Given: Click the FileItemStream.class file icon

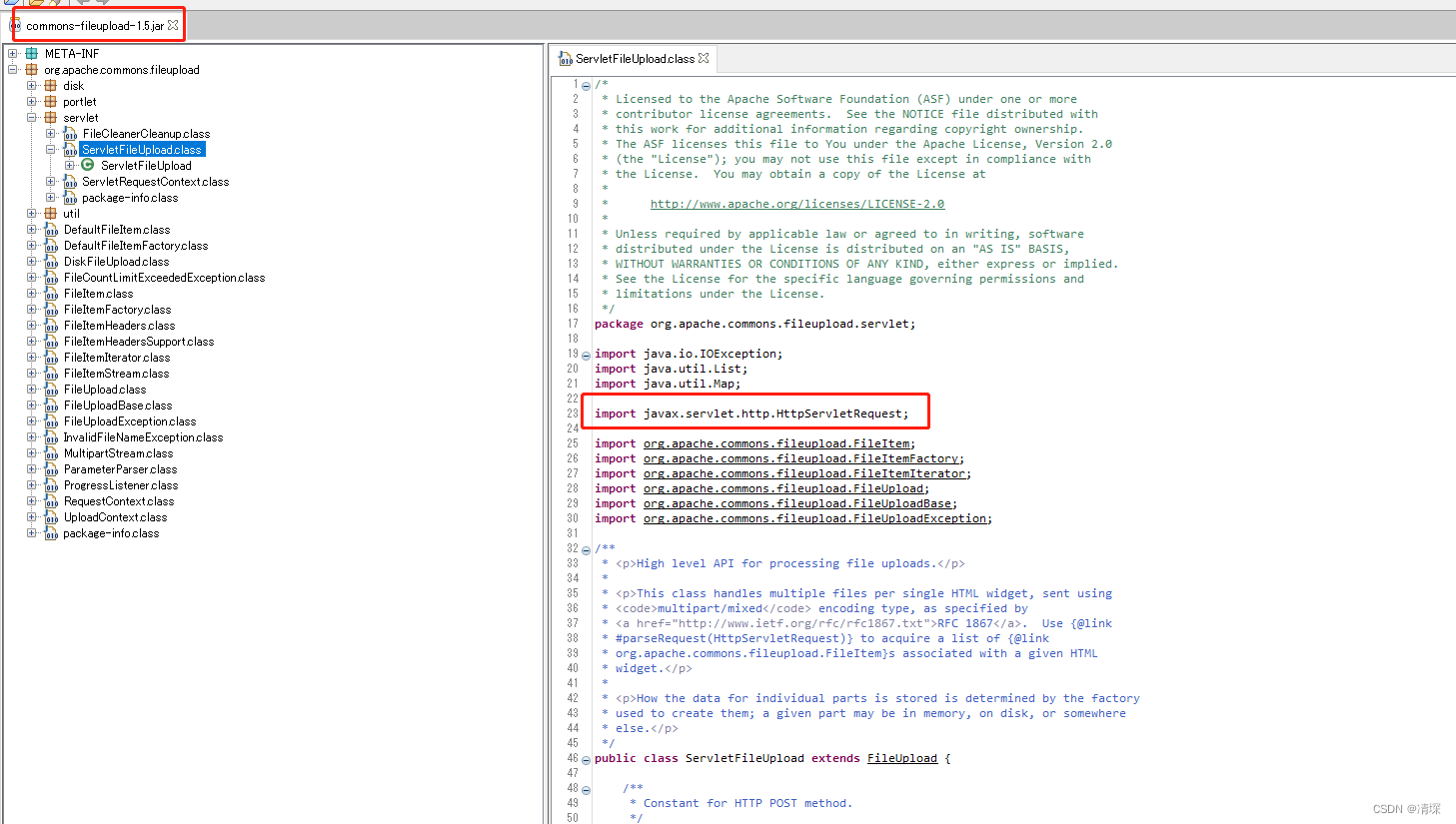Looking at the screenshot, I should coord(51,374).
